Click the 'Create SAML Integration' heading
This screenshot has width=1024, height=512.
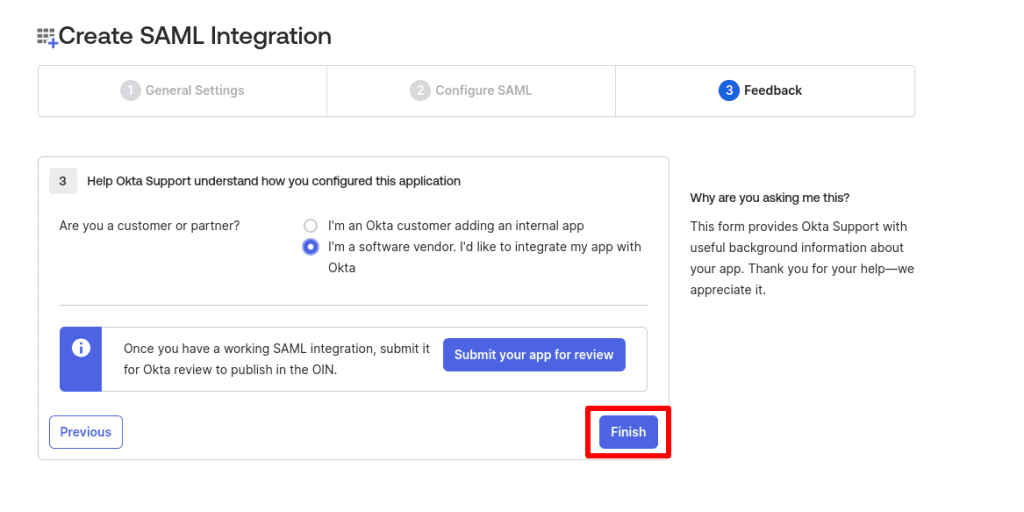tap(195, 37)
